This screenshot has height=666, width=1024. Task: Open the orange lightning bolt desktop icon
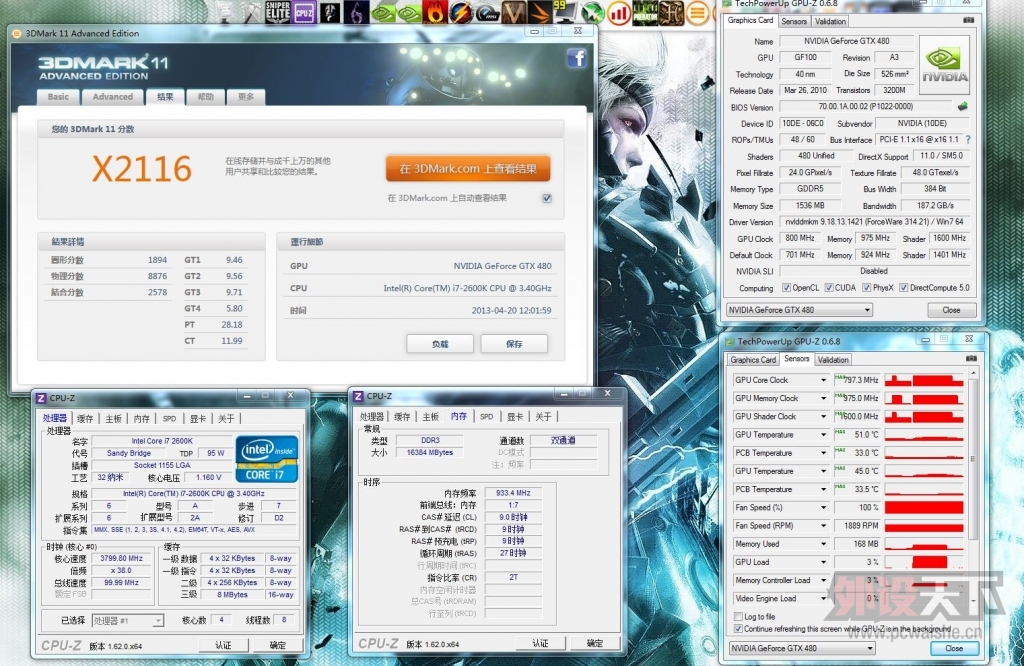pyautogui.click(x=460, y=12)
